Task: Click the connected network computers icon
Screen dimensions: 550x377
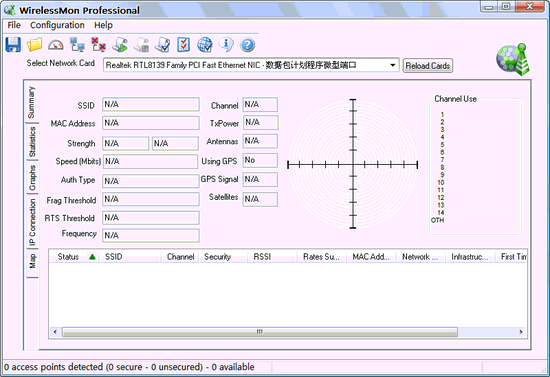Action: coord(77,45)
